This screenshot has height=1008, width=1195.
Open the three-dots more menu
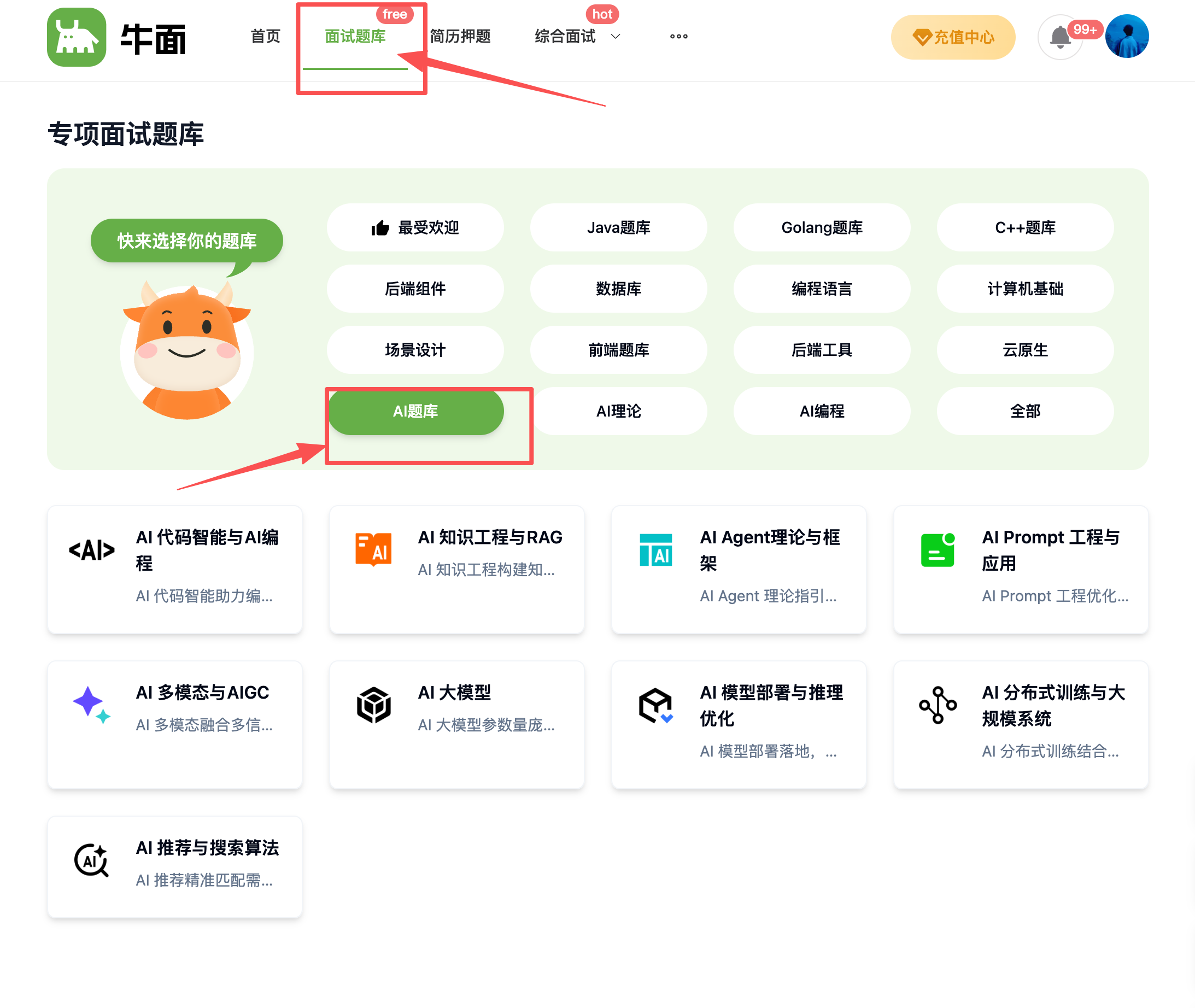tap(678, 37)
